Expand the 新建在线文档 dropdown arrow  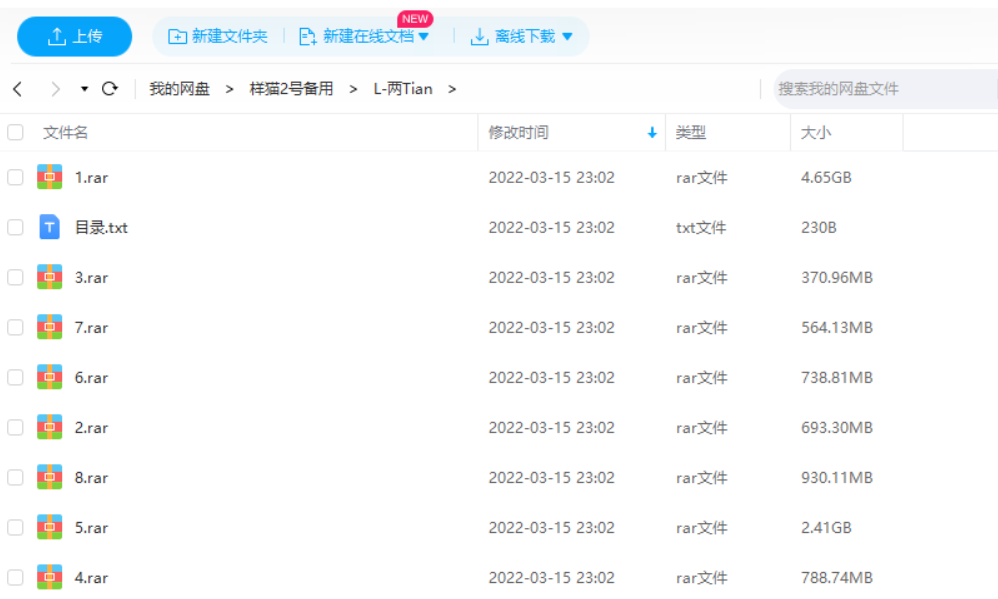423,37
